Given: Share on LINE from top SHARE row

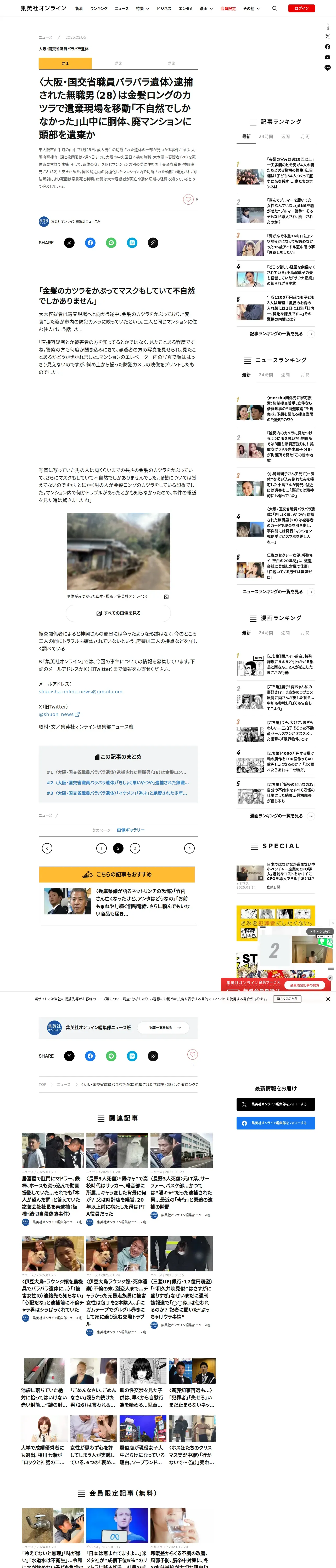Looking at the screenshot, I should (x=111, y=243).
